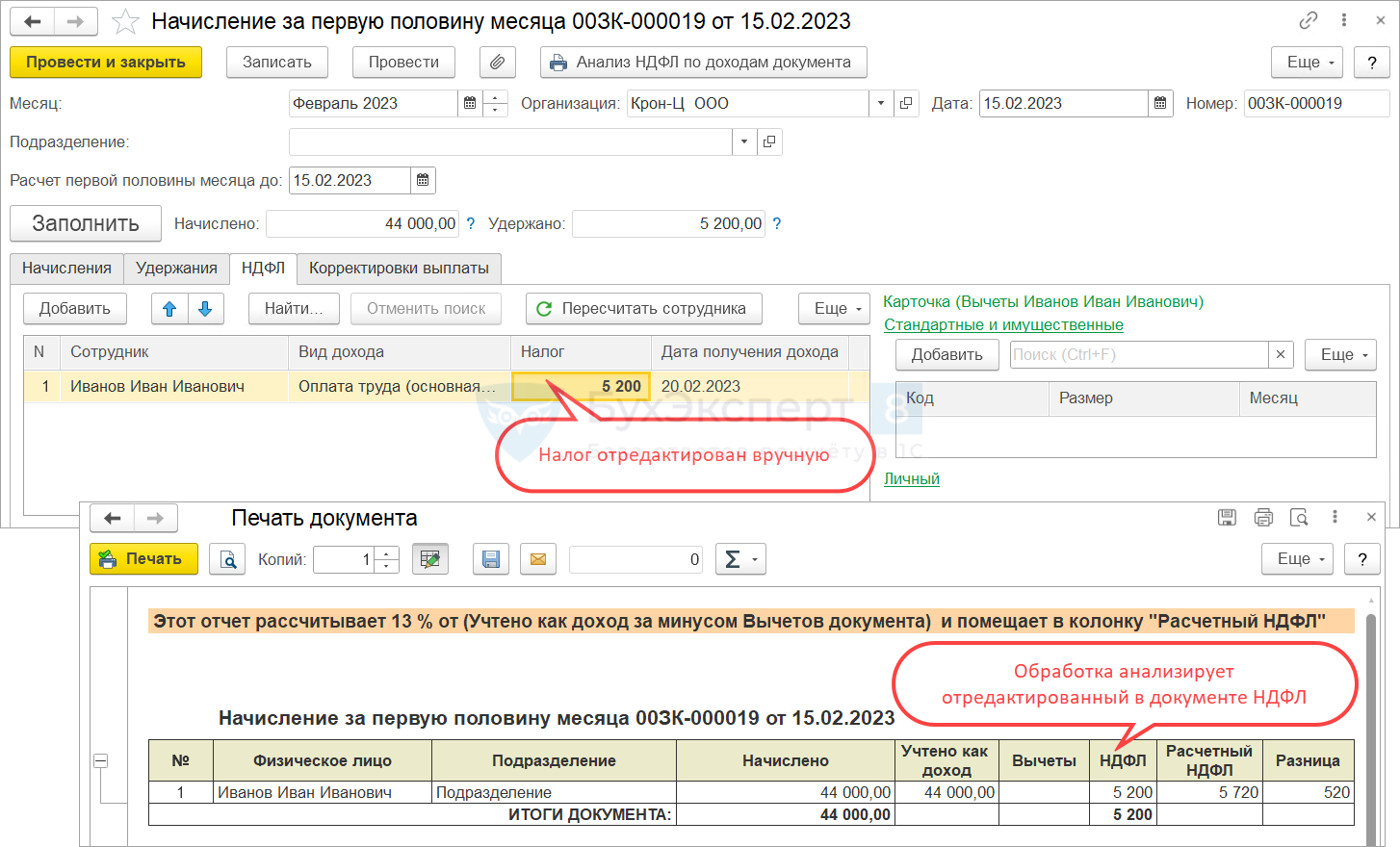Attach files using paperclip button
The image size is (1400, 847).
click(498, 63)
